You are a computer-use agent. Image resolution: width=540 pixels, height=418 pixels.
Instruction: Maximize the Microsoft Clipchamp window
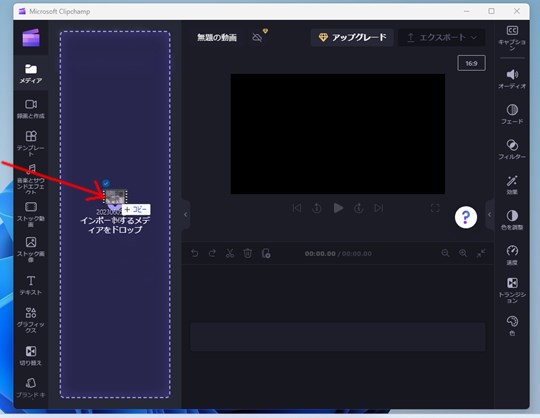click(491, 11)
